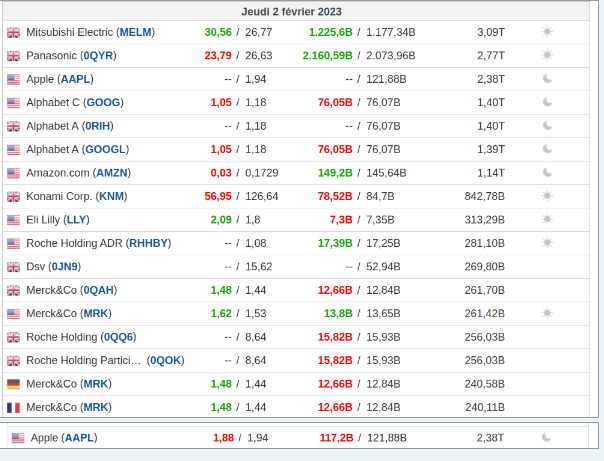Click UK flag icon beside Roche Holding 0QQ6
This screenshot has height=461, width=604.
click(x=13, y=337)
